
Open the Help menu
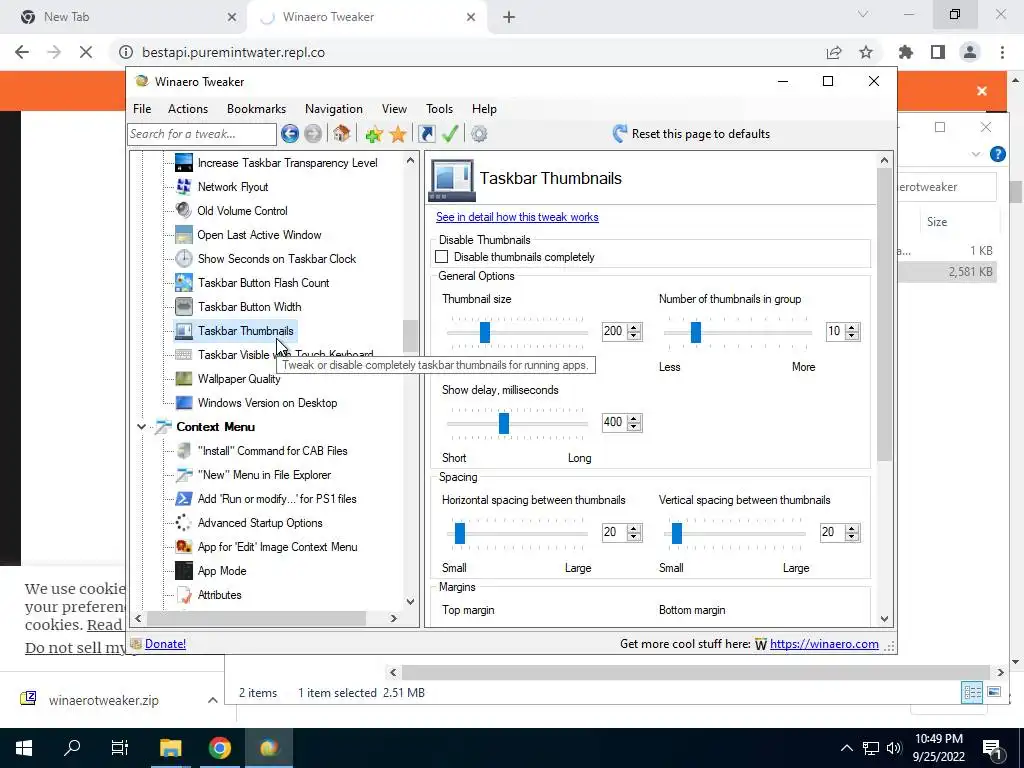[x=485, y=109]
